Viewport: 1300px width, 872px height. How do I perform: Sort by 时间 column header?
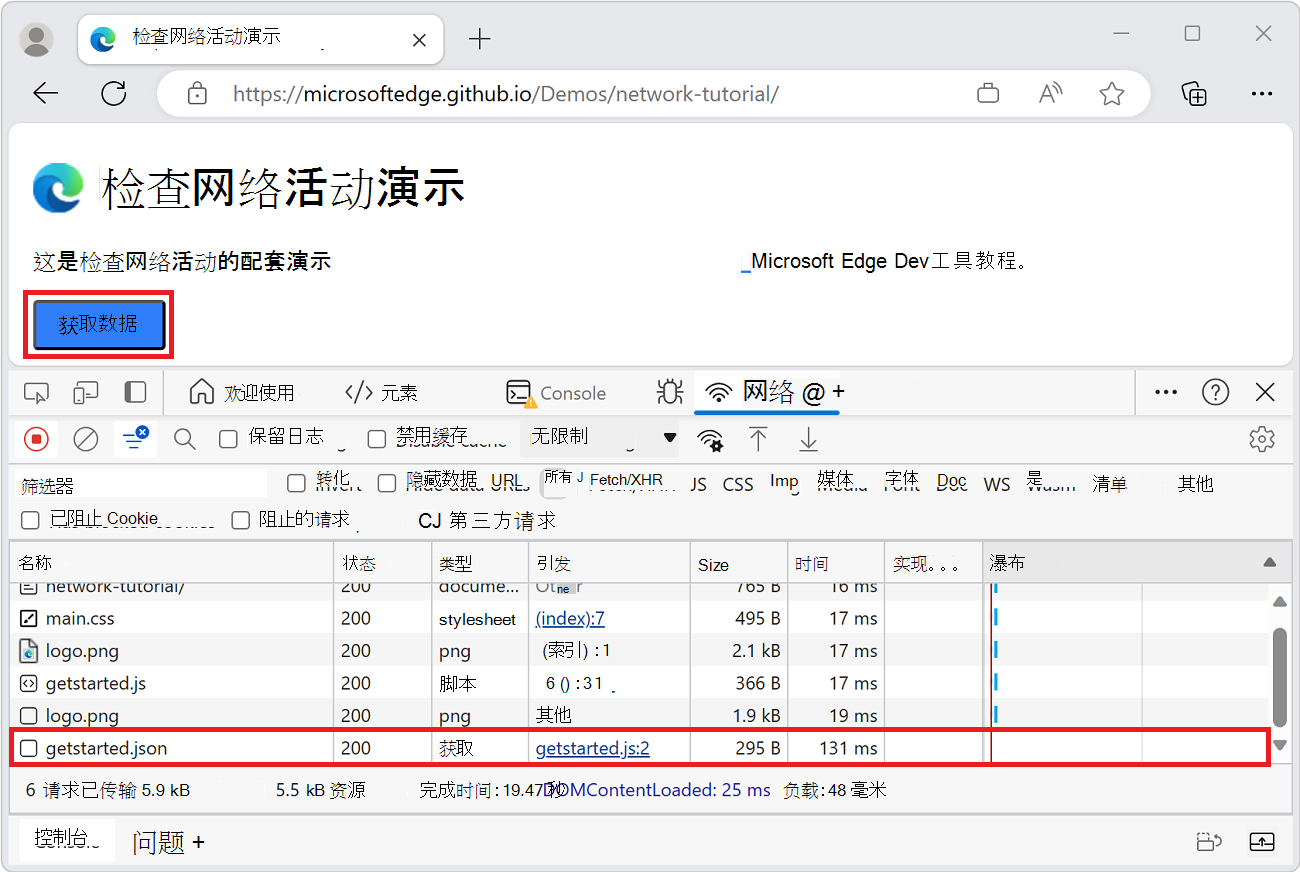coord(836,563)
